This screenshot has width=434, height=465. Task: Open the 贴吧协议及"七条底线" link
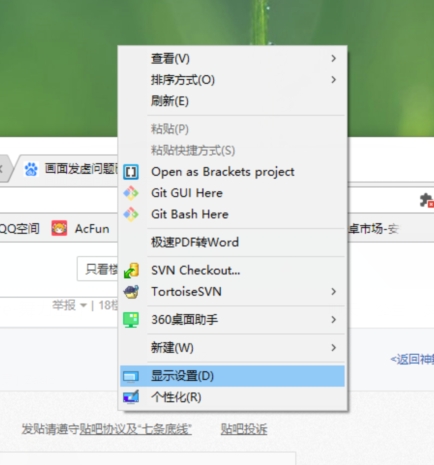(135, 429)
